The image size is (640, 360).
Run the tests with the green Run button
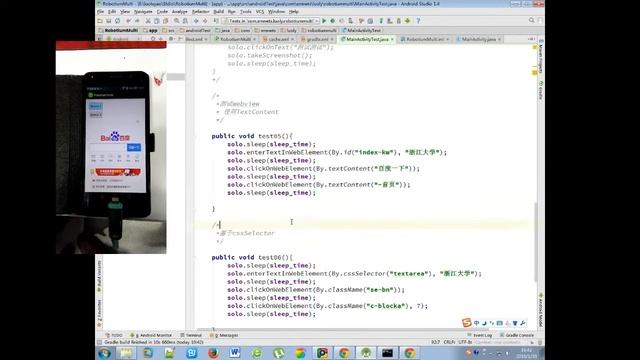pos(324,21)
